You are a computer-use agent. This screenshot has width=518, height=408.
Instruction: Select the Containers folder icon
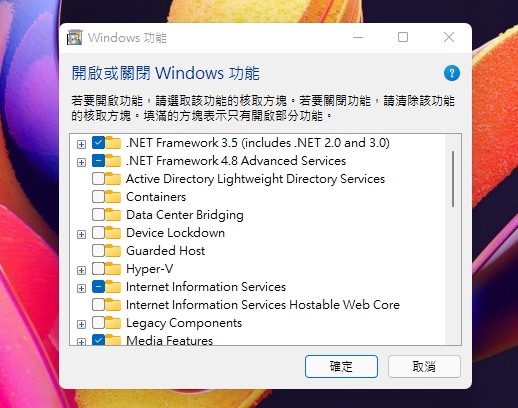tap(113, 197)
